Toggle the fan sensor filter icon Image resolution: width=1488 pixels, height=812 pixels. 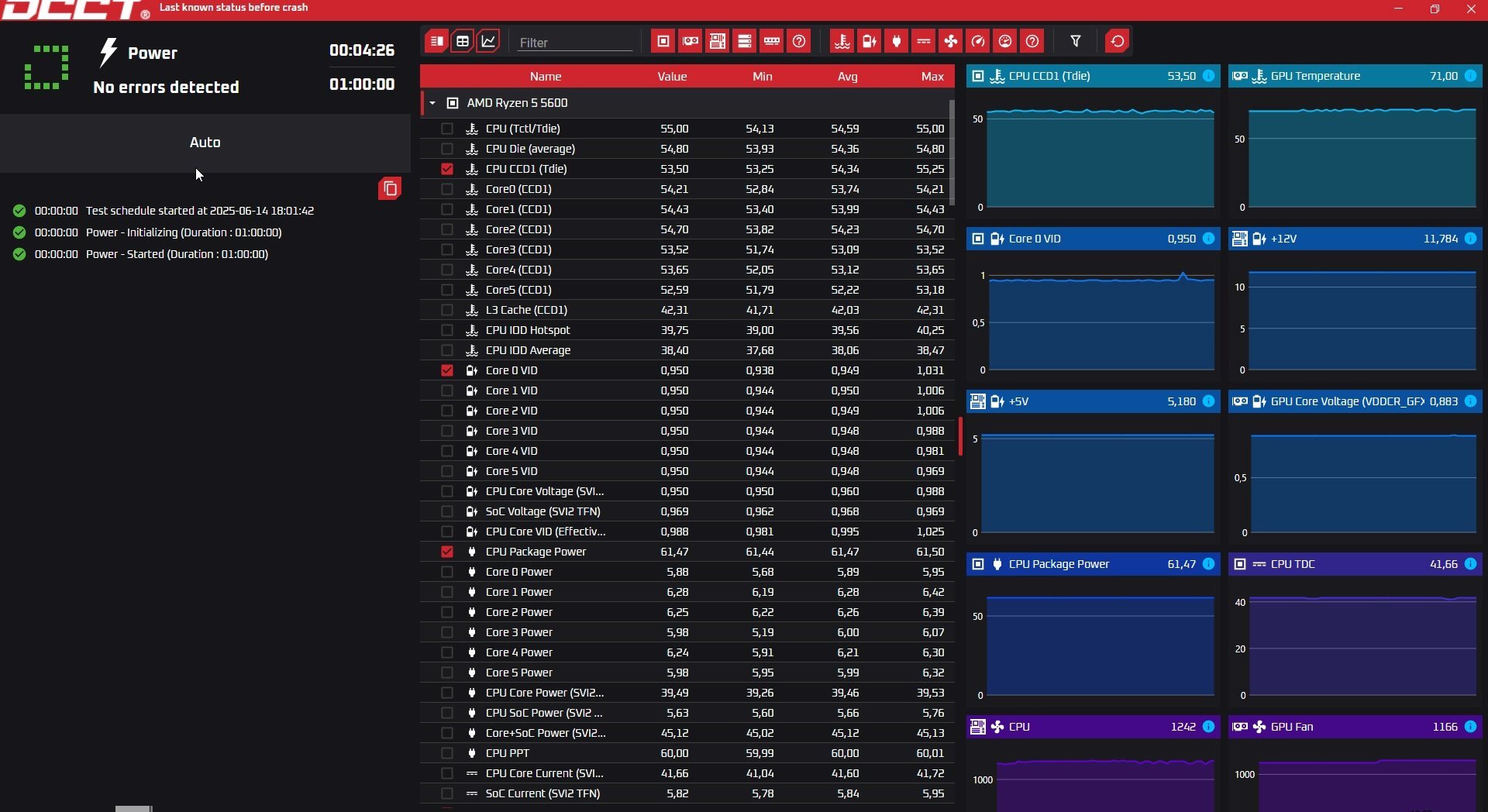click(951, 42)
